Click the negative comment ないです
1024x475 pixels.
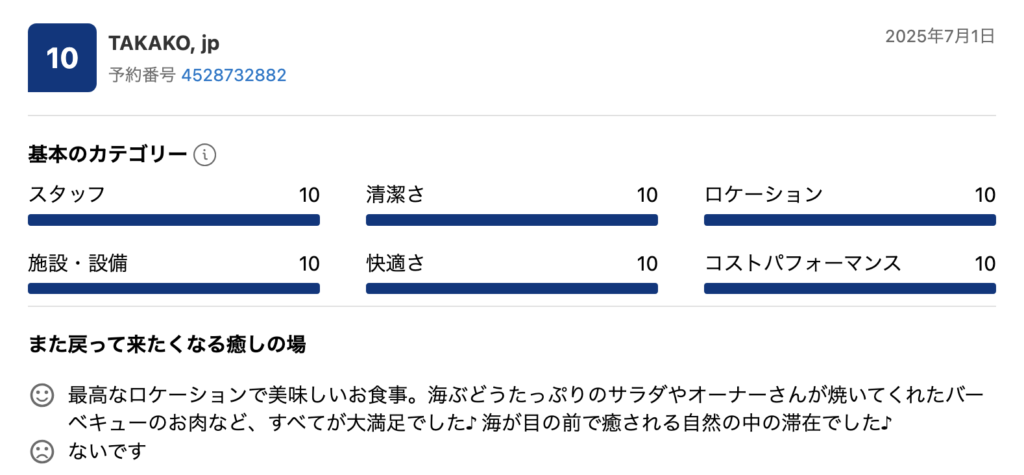pos(106,452)
